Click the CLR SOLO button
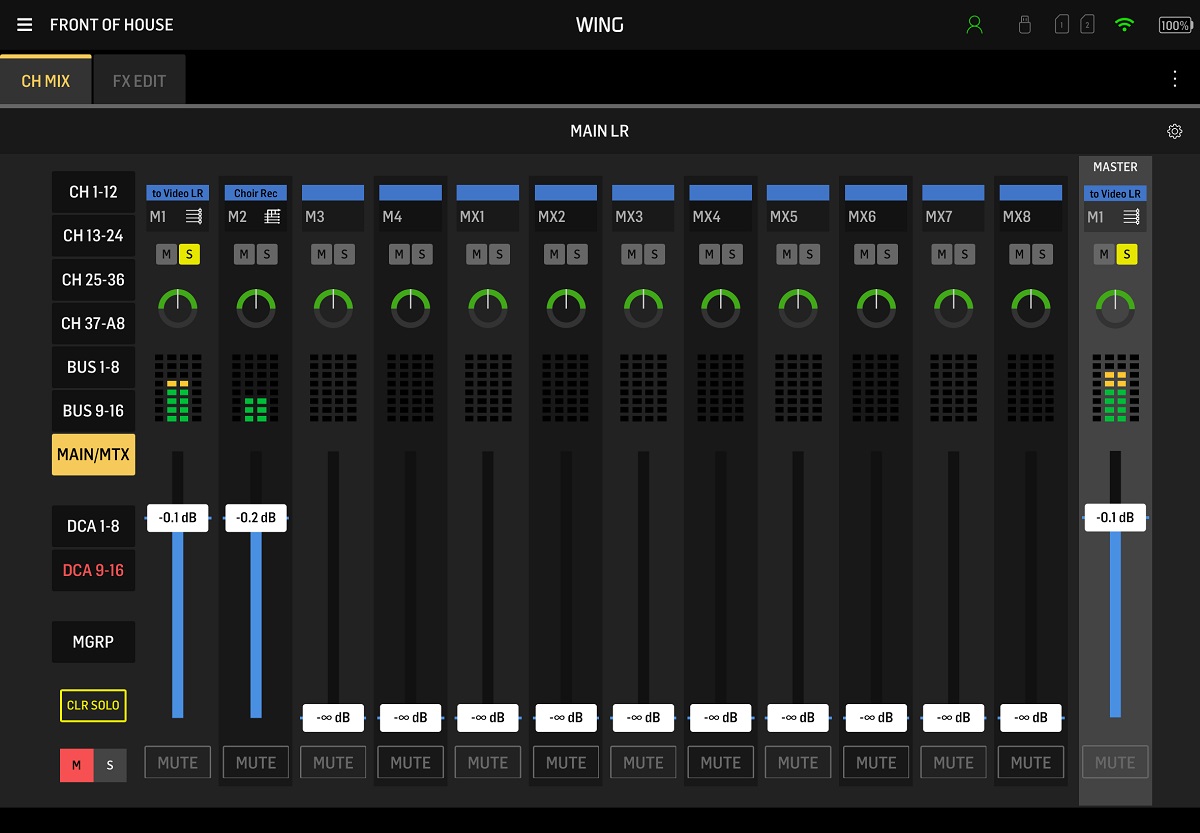The image size is (1200, 833). coord(93,705)
